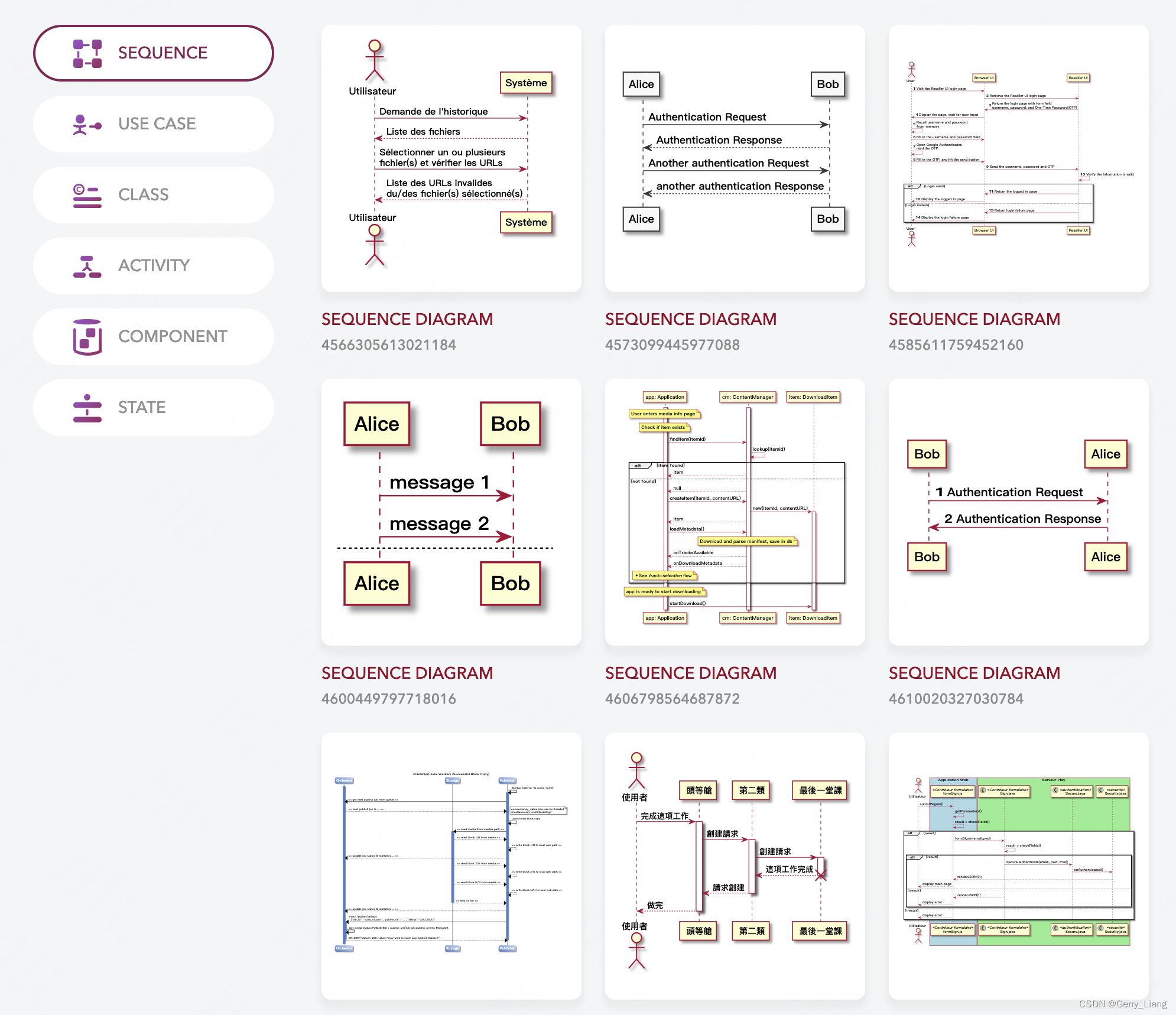Viewport: 1176px width, 1015px height.
Task: Open the Reseller UI login diagram thumbnail
Action: (1018, 158)
